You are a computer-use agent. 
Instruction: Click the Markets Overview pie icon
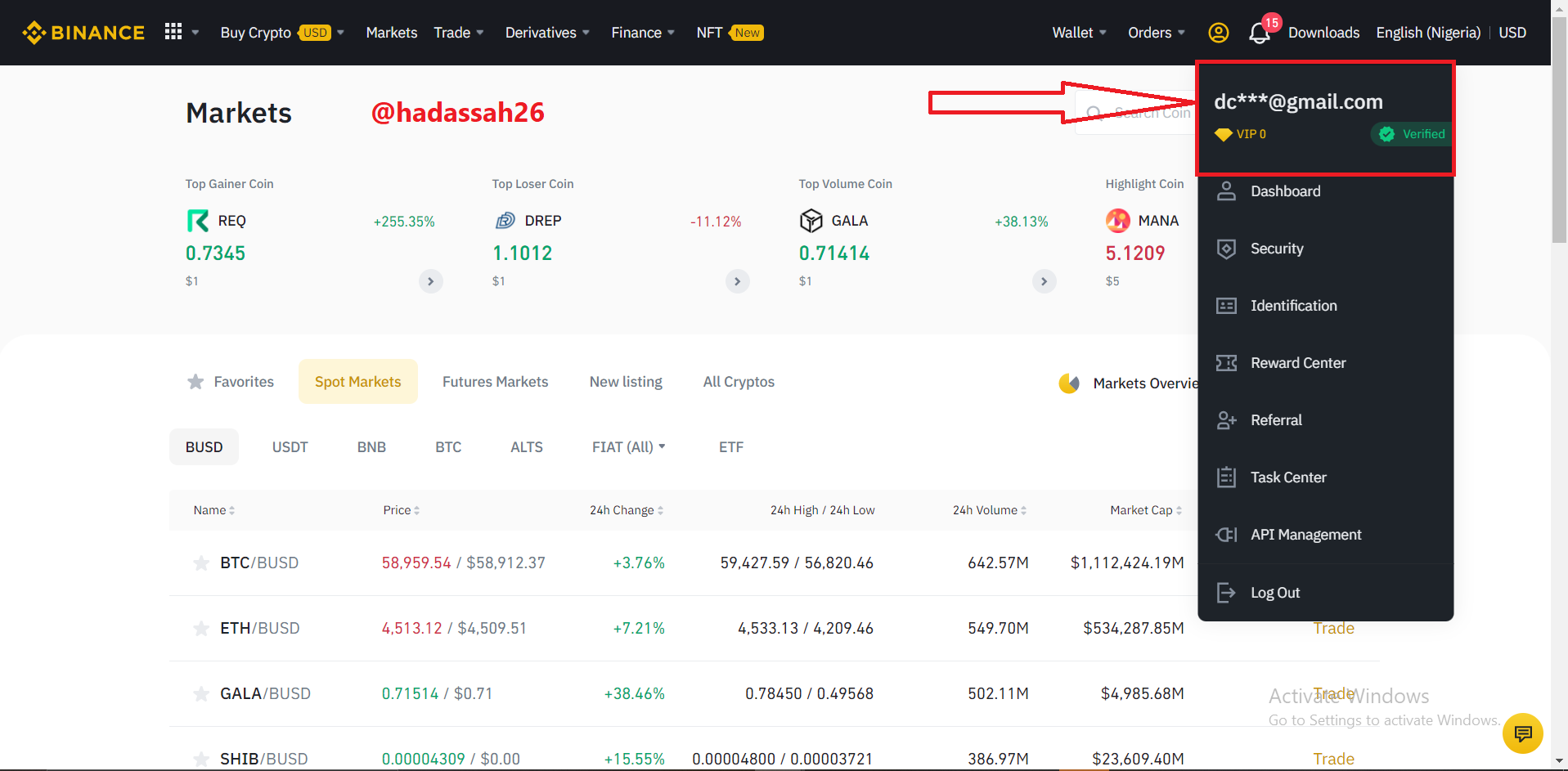1069,383
